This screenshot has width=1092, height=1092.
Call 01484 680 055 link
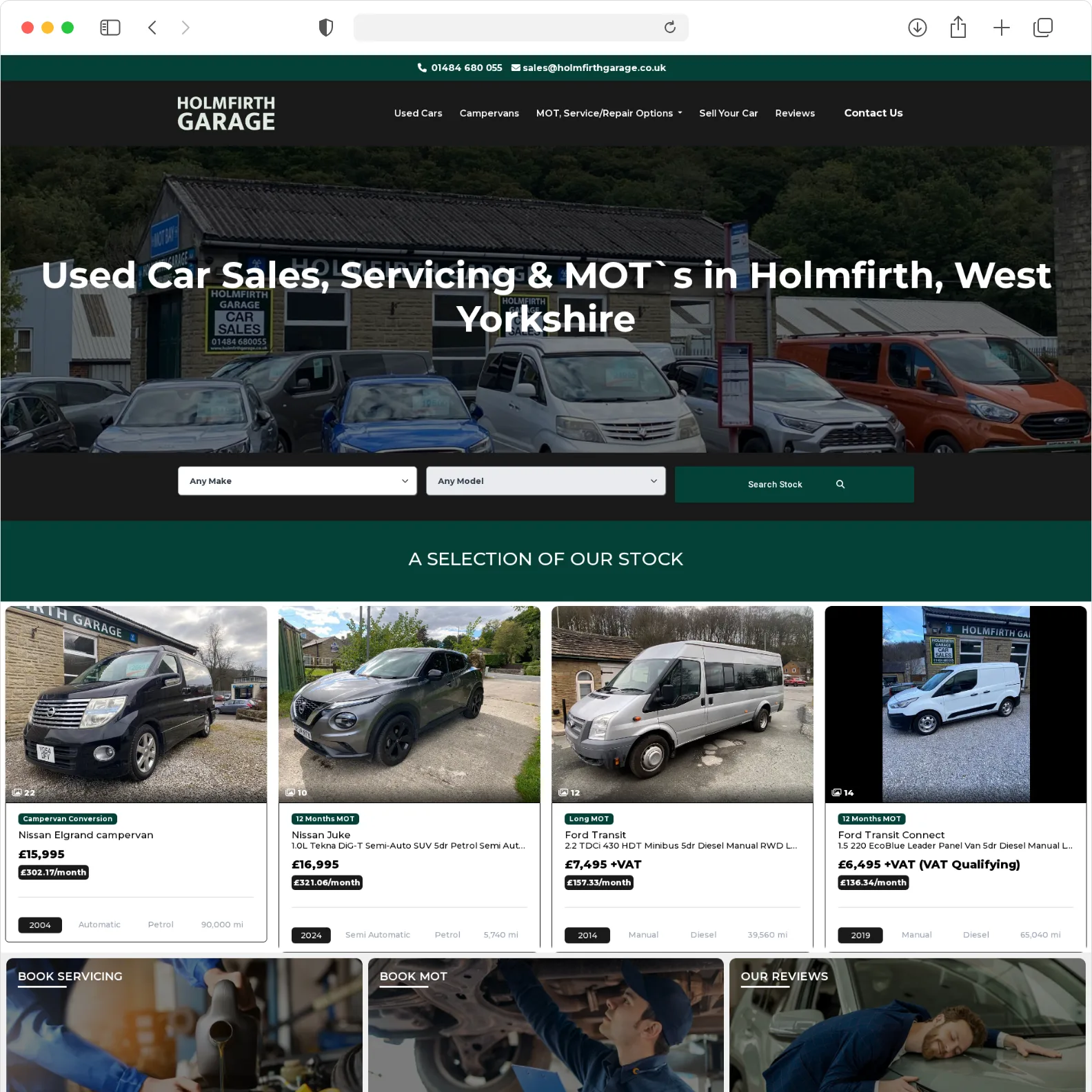click(466, 68)
